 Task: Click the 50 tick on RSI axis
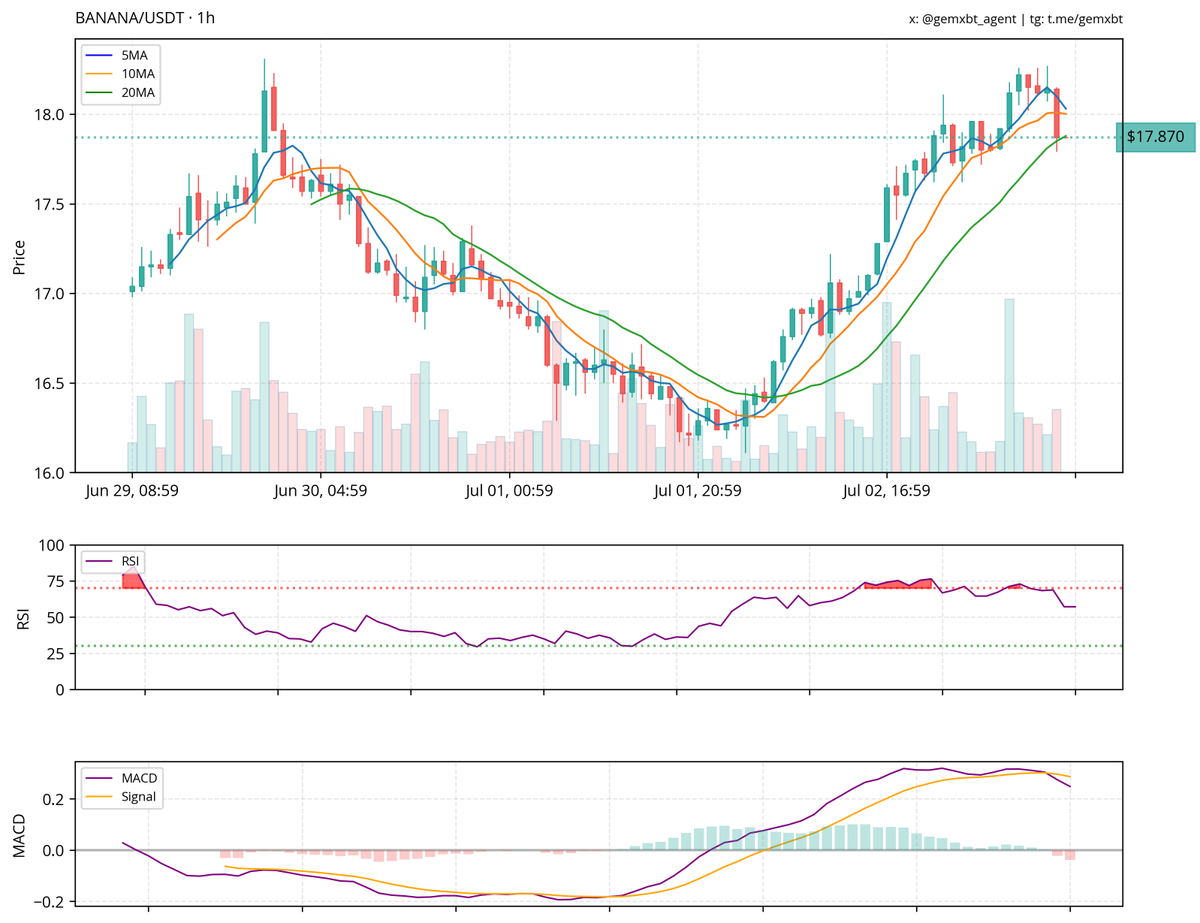tap(55, 618)
